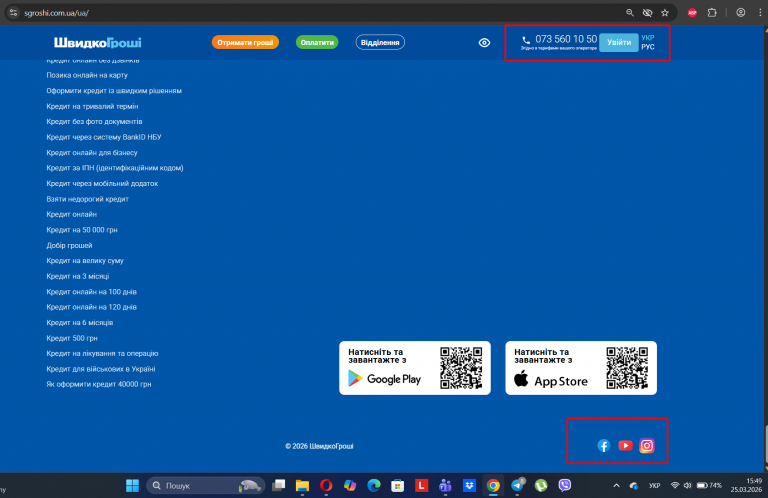Click the App Store download badge
The image size is (768, 498).
click(x=580, y=368)
